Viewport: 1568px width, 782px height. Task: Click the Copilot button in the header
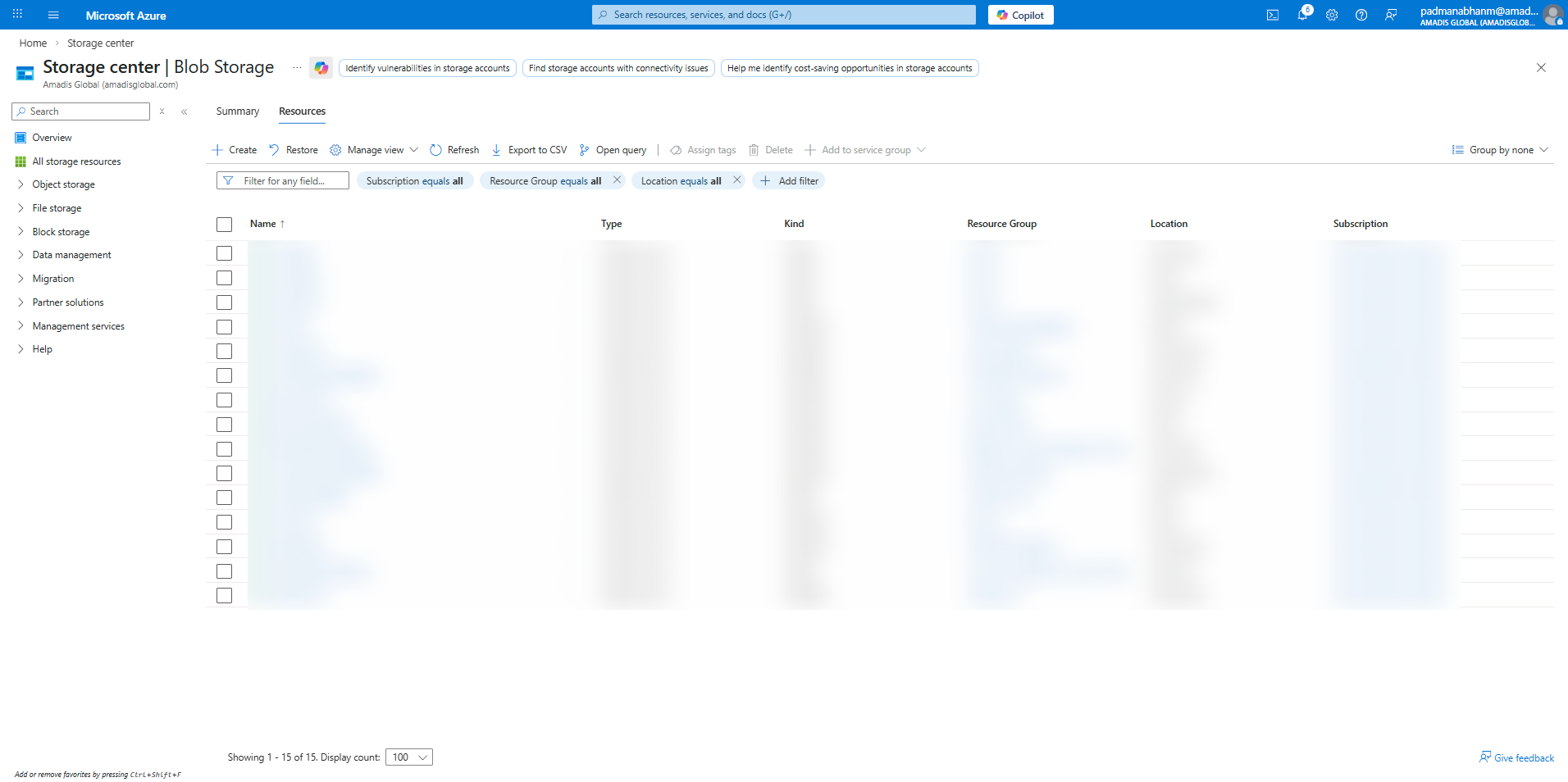[1020, 15]
